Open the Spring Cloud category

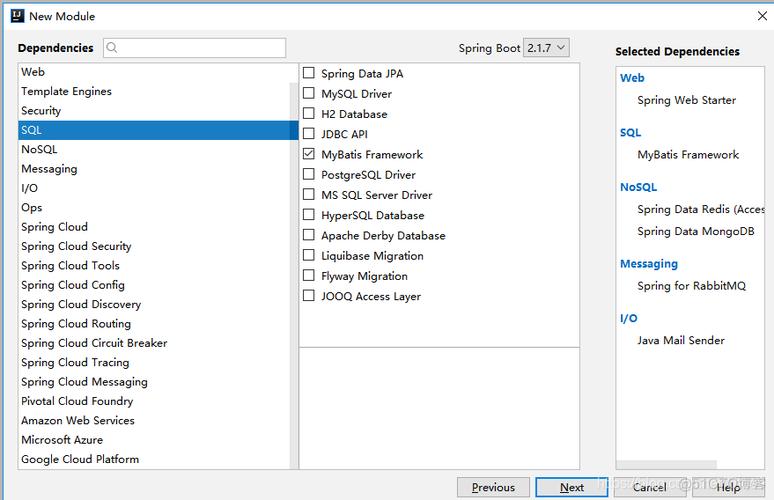pyautogui.click(x=154, y=227)
